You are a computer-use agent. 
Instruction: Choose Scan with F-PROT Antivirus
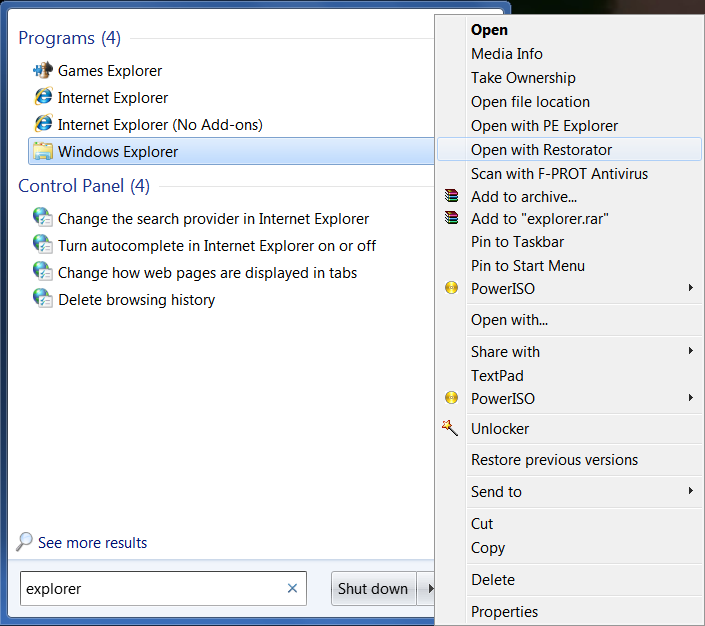point(559,174)
